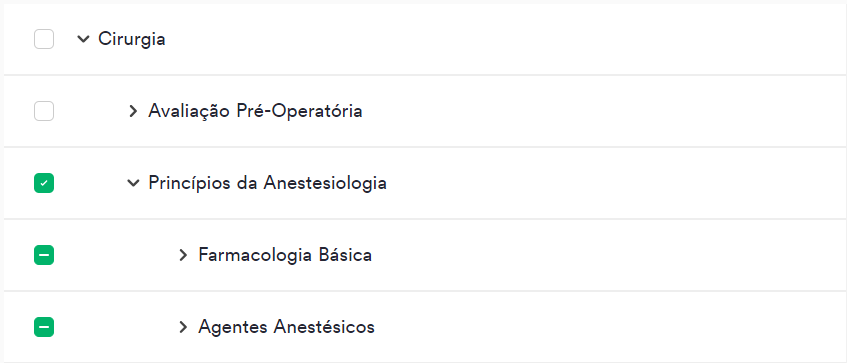Click the Princípios da Anestesiologia label
The height and width of the screenshot is (363, 847).
tap(267, 183)
